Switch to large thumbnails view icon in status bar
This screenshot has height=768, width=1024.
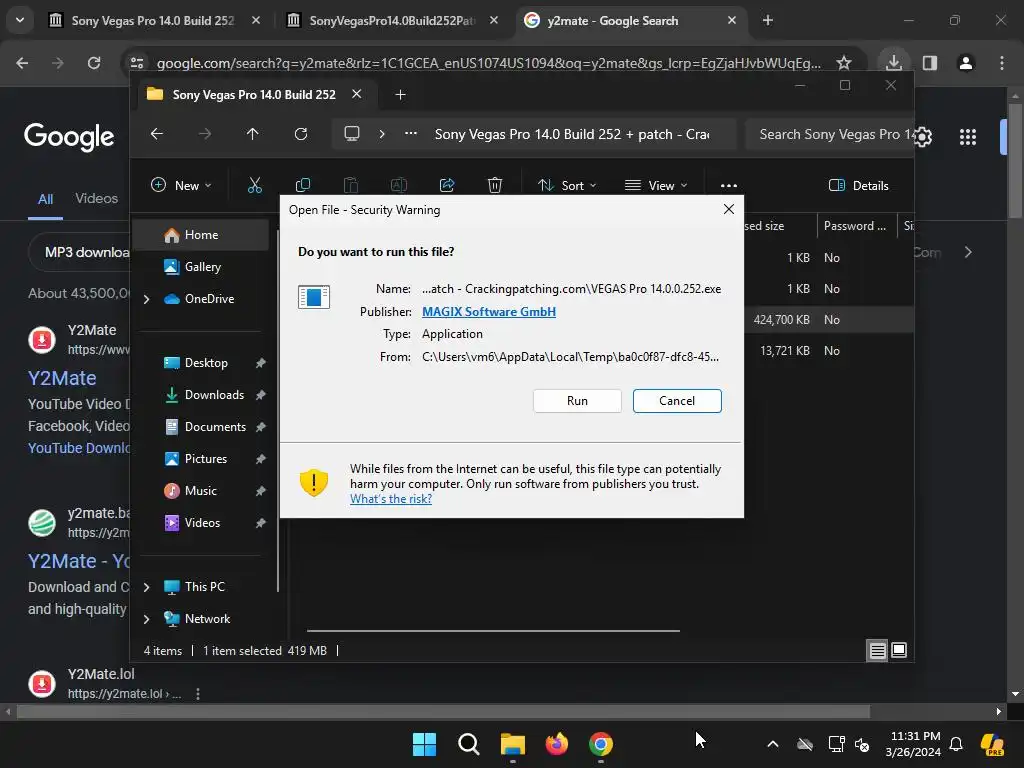[899, 650]
